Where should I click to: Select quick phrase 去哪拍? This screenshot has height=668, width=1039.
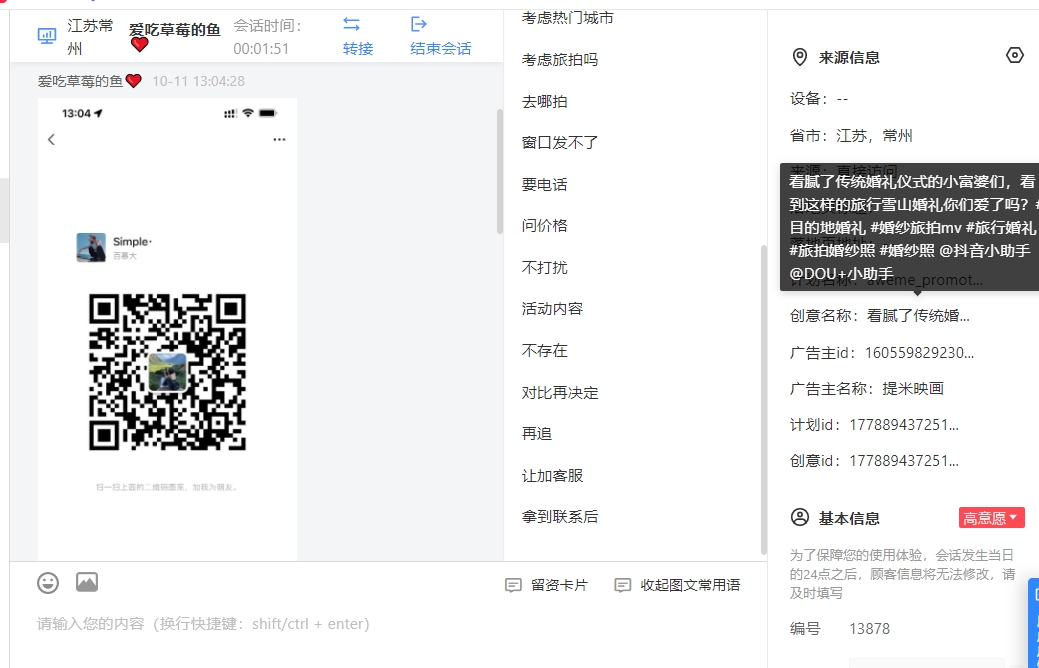(x=545, y=101)
